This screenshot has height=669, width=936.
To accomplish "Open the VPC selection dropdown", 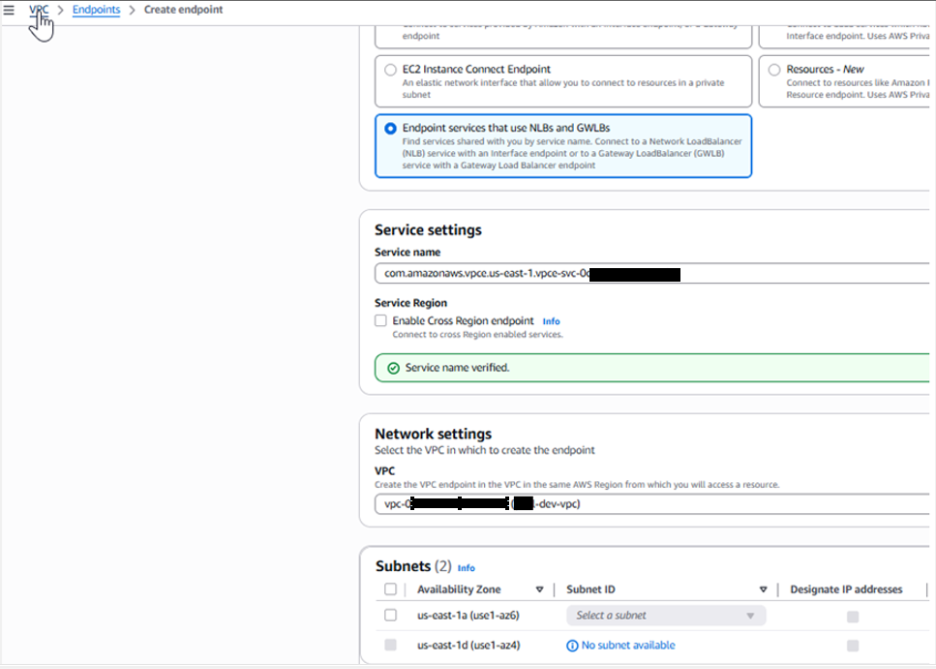I will tap(650, 504).
